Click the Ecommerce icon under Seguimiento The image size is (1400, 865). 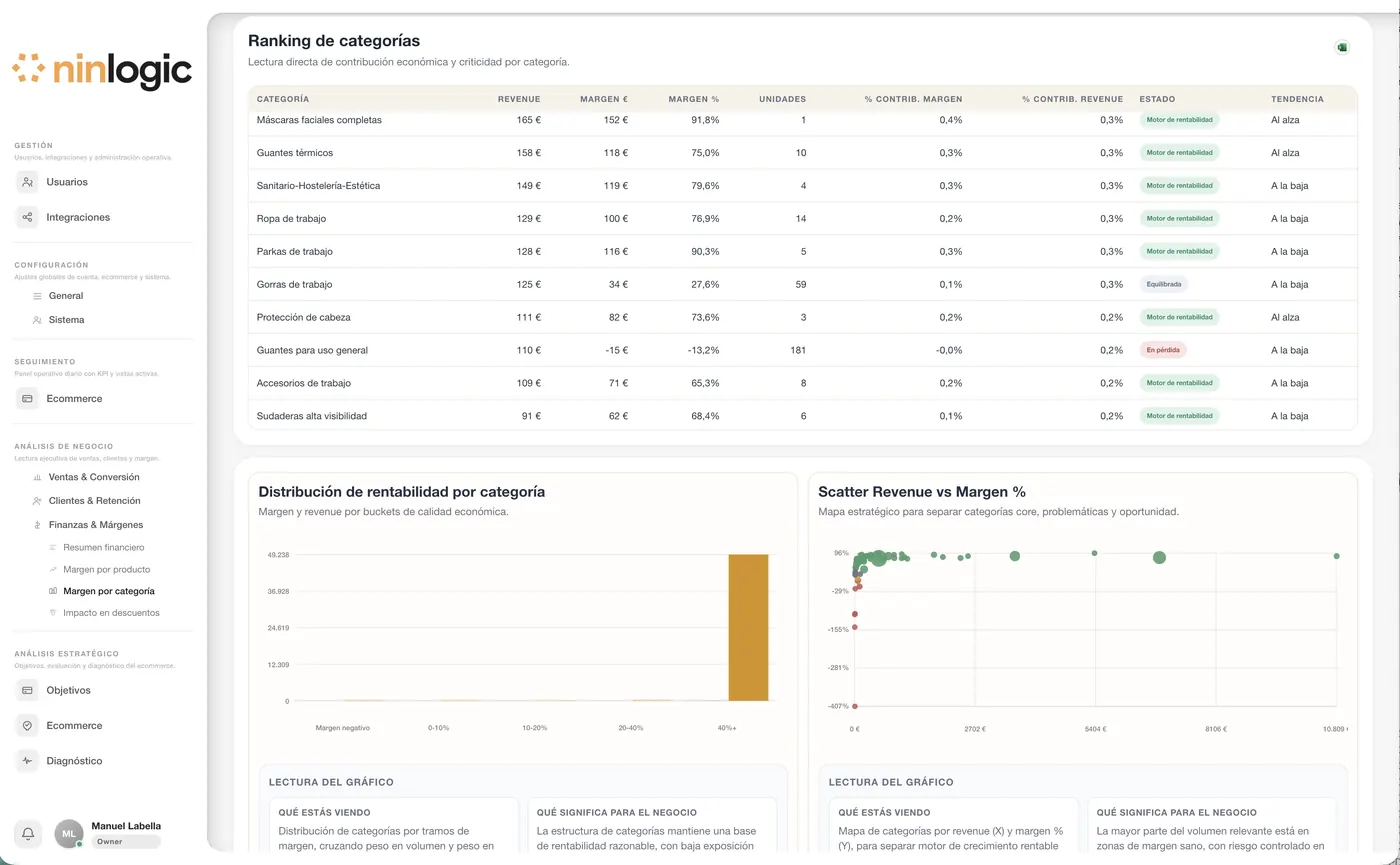pos(27,398)
